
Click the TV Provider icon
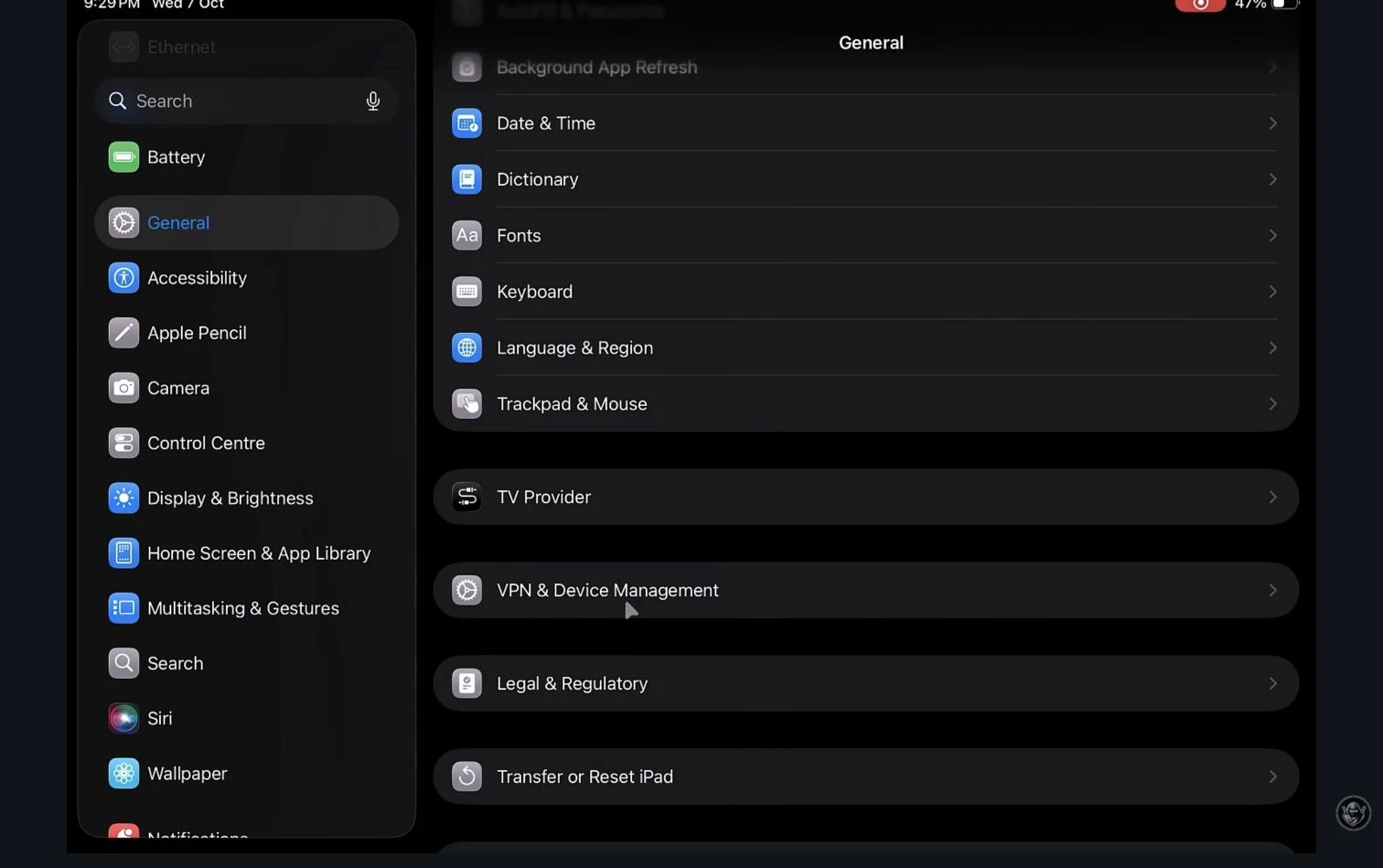pyautogui.click(x=466, y=497)
